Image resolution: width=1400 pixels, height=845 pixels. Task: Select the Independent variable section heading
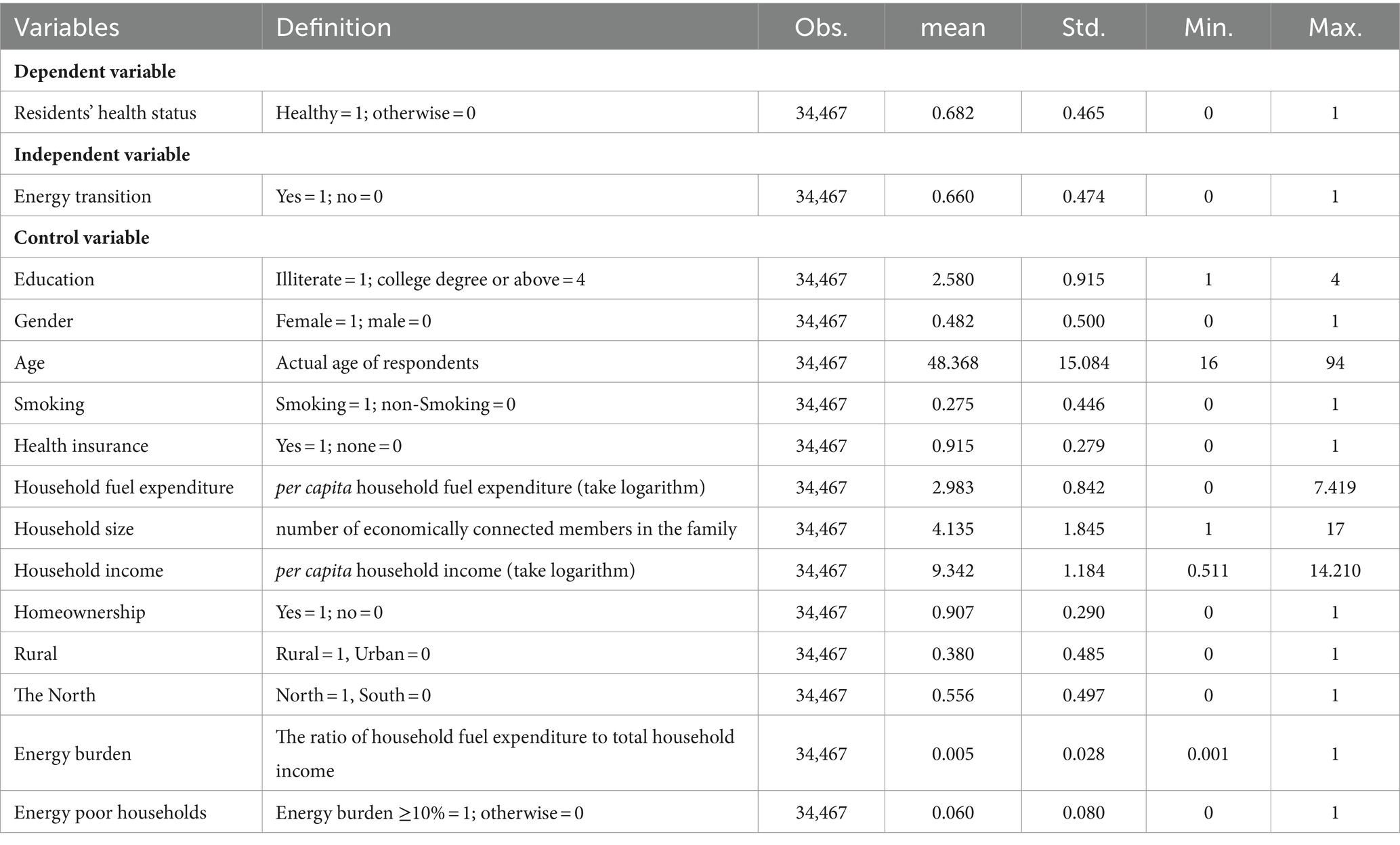coord(102,154)
